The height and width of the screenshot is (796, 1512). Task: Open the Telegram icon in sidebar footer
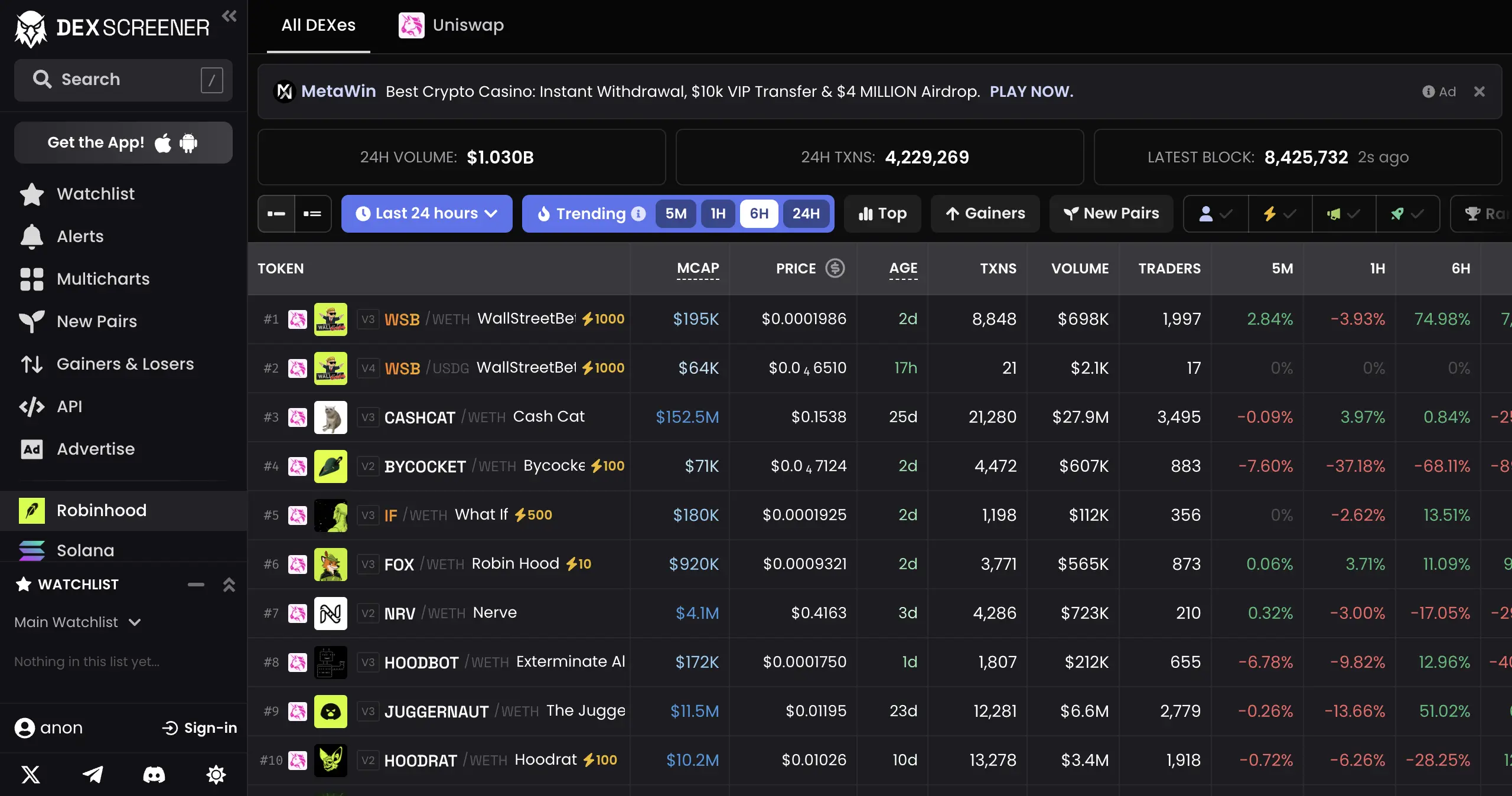[93, 774]
